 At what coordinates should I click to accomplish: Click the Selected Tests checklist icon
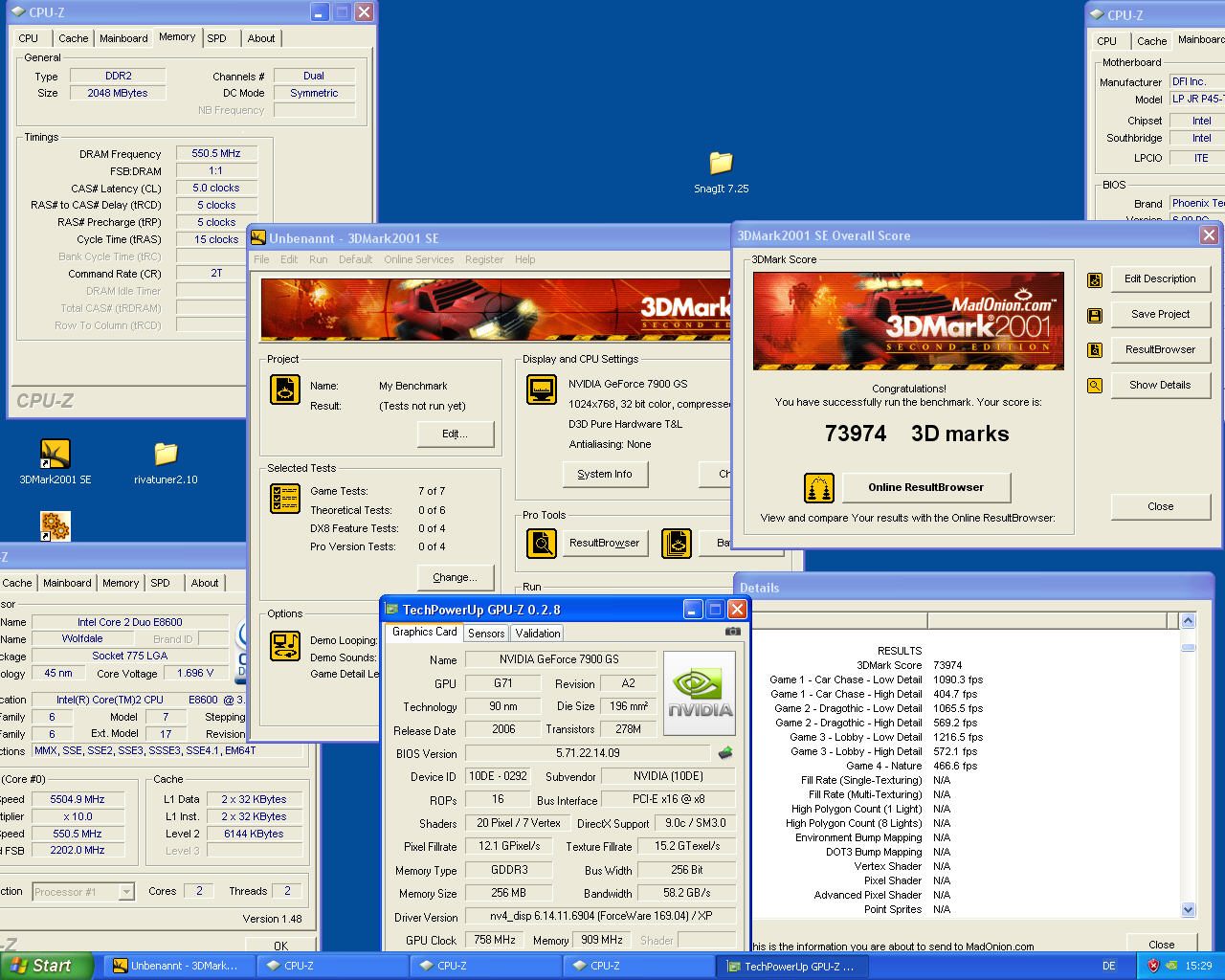[x=285, y=499]
